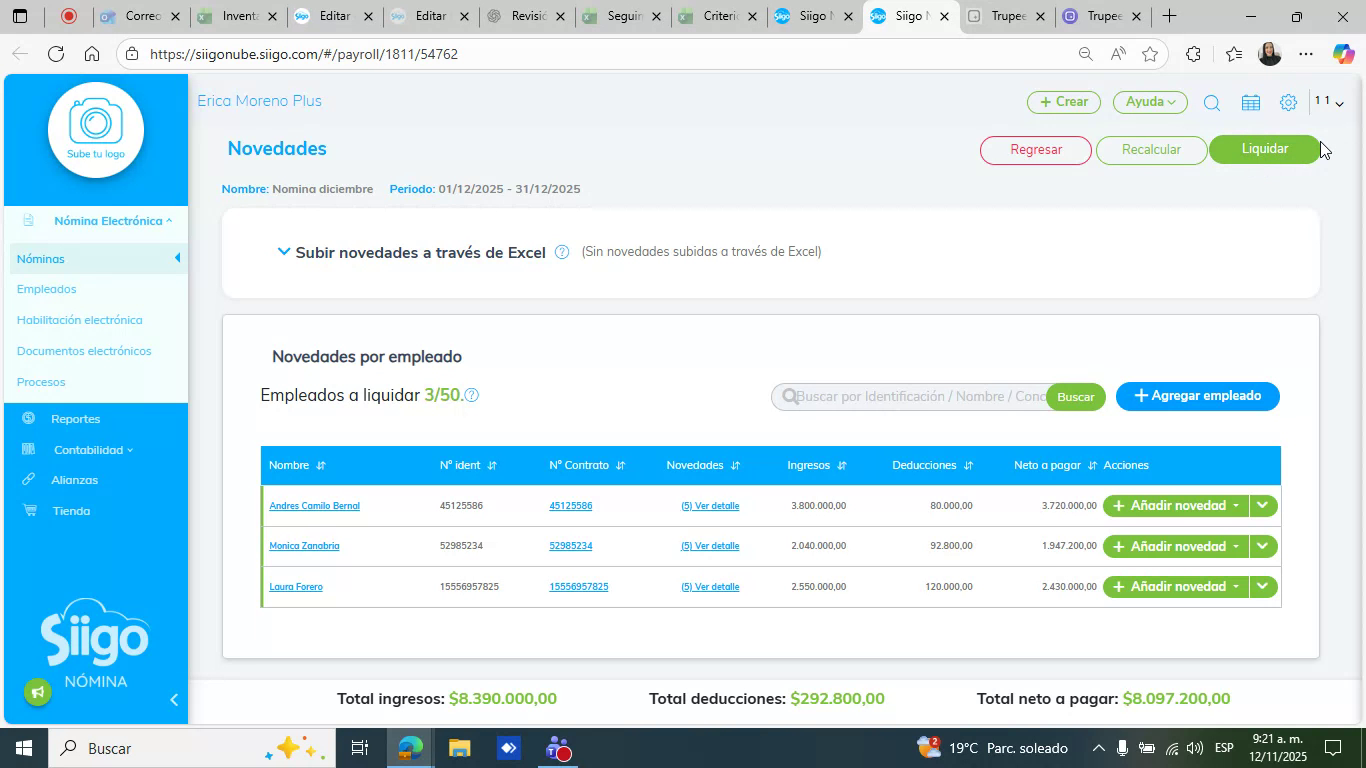Screen dimensions: 1366x768
Task: Open Añadir novedad dropdown for Andres Camilo Bernal
Action: pyautogui.click(x=1176, y=506)
